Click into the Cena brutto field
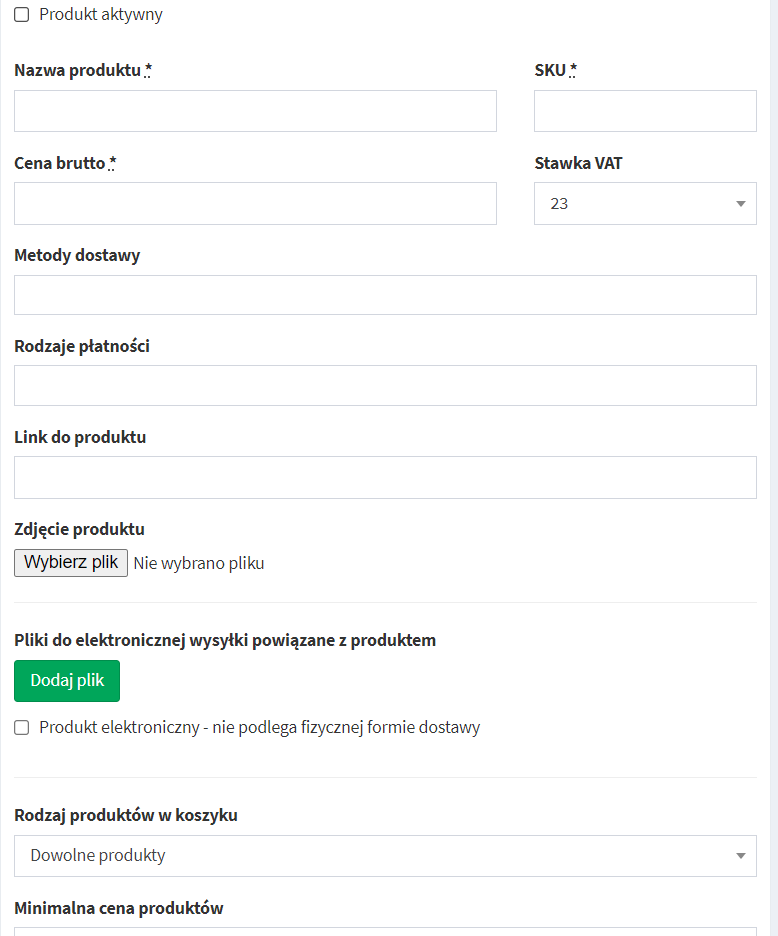 [x=255, y=204]
